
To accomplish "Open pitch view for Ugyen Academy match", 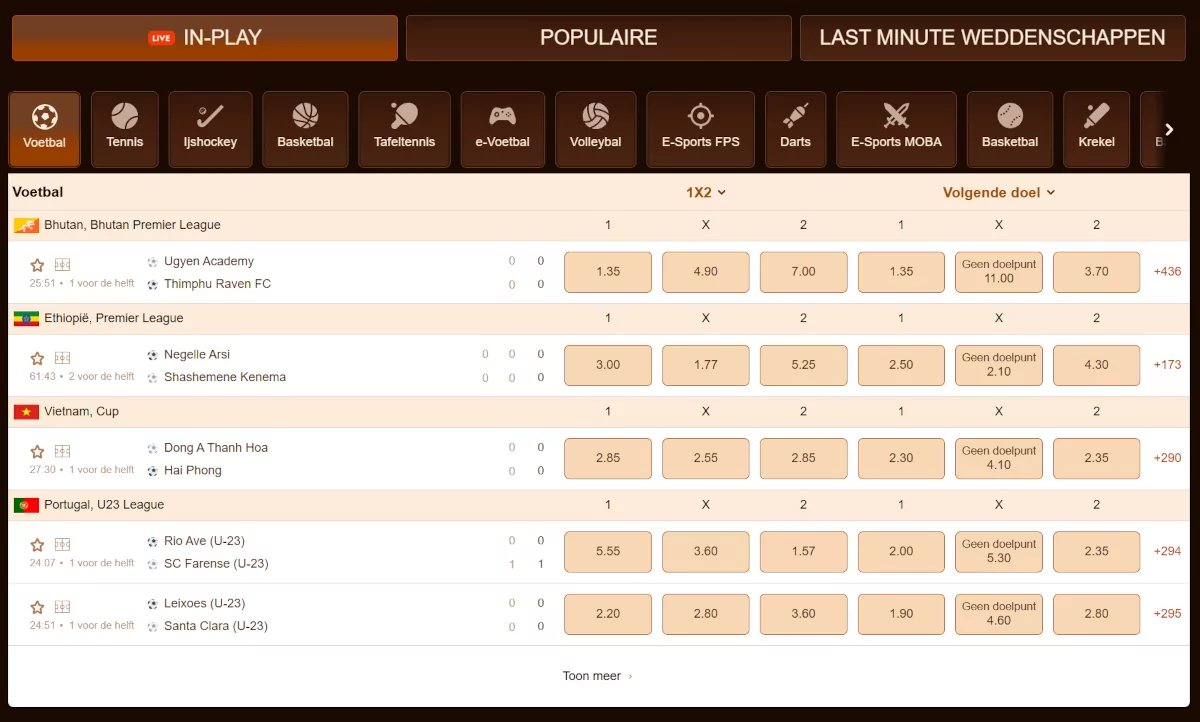I will tap(63, 265).
